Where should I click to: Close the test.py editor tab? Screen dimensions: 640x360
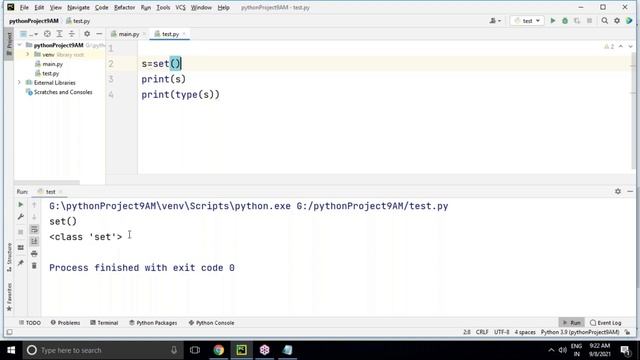(184, 34)
